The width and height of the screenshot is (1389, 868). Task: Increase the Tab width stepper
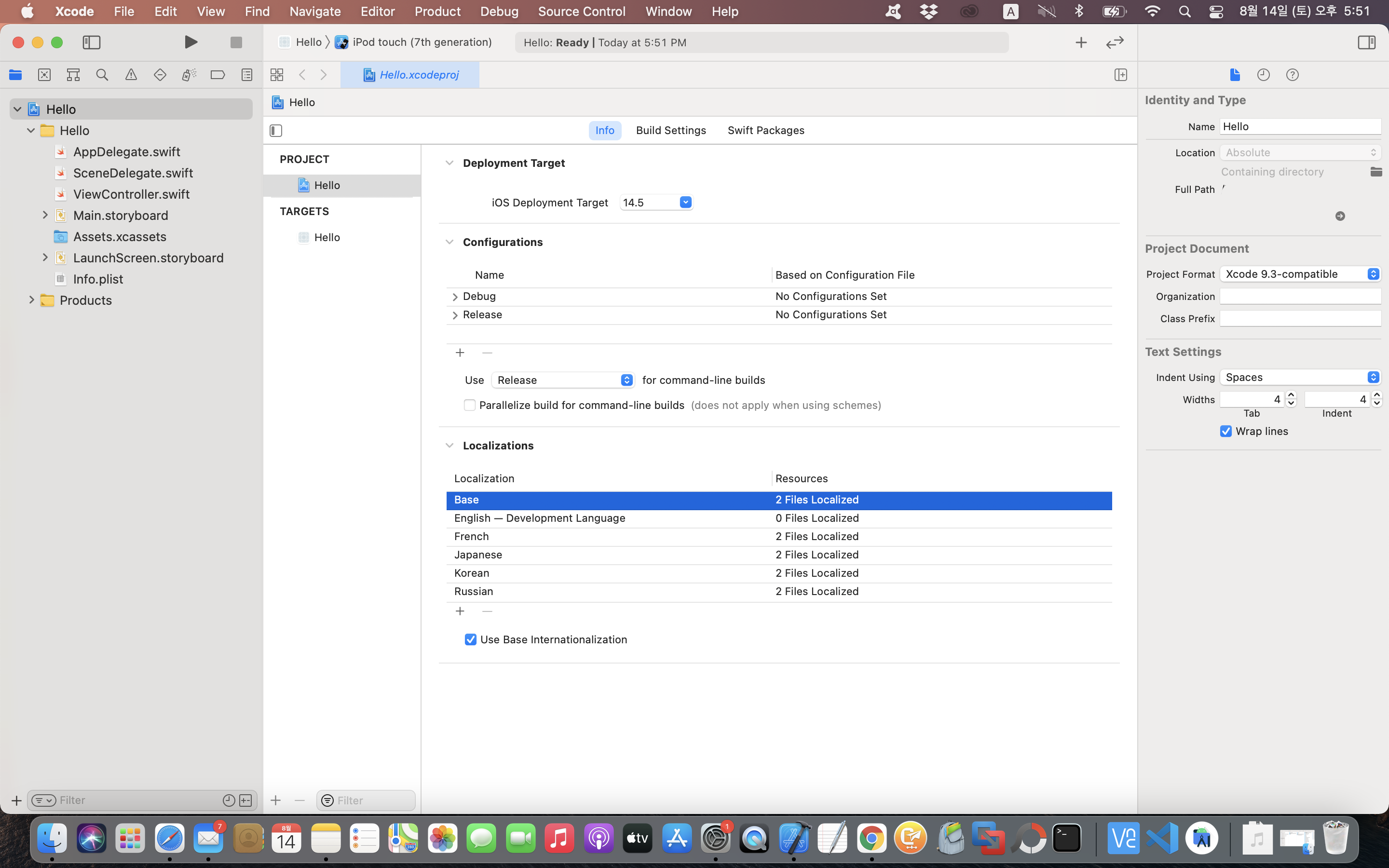click(x=1292, y=395)
